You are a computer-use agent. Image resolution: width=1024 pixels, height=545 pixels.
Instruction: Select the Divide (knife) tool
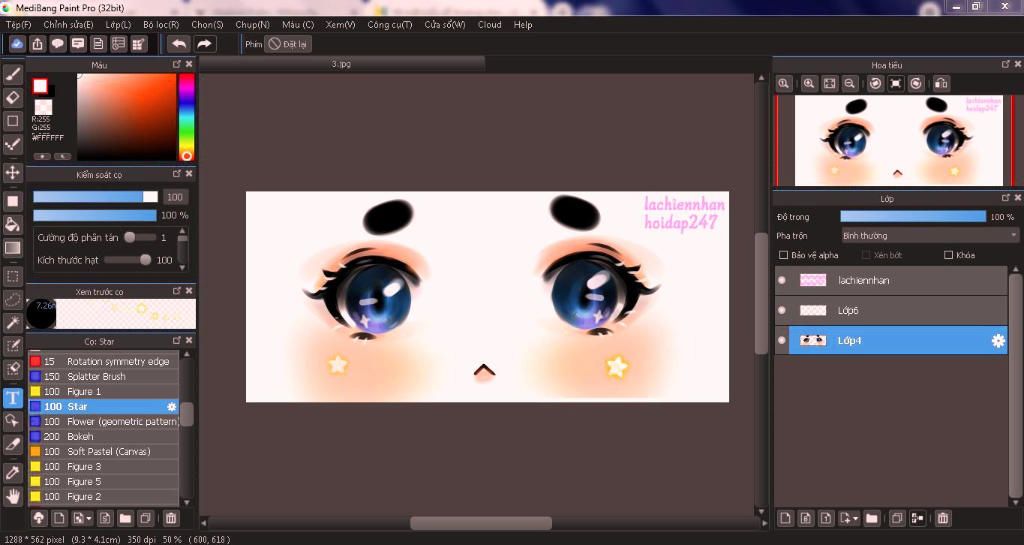point(12,444)
